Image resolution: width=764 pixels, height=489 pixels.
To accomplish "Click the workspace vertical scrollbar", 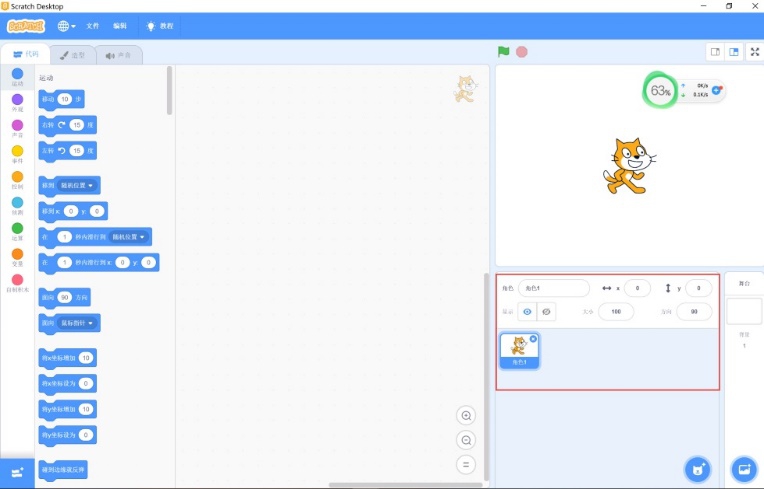I will 486,377.
